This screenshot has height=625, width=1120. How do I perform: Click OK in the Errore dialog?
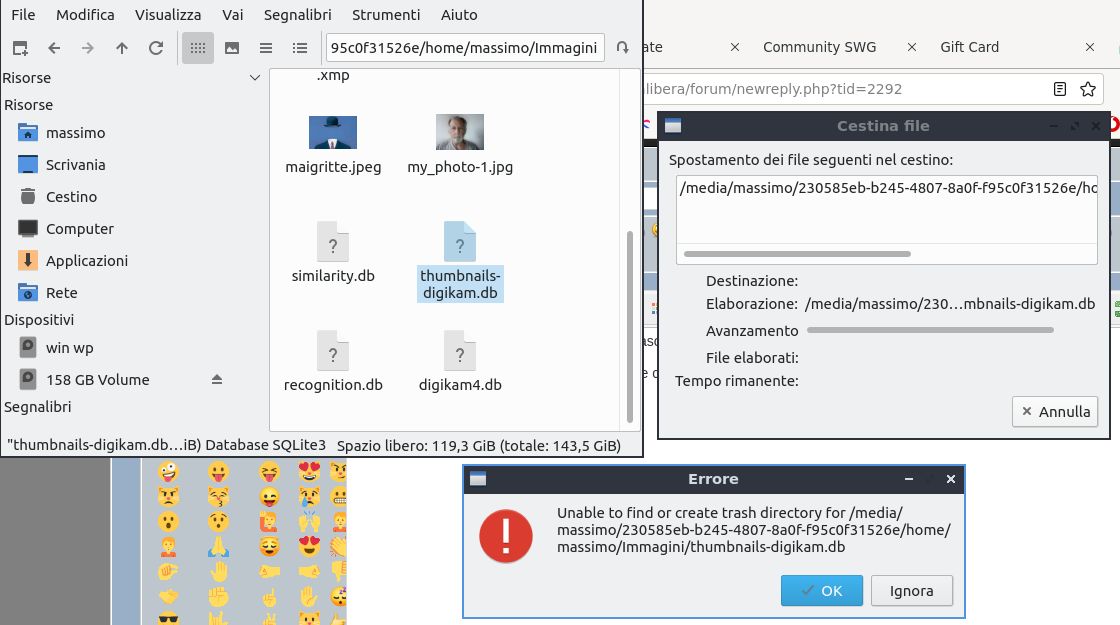(821, 591)
